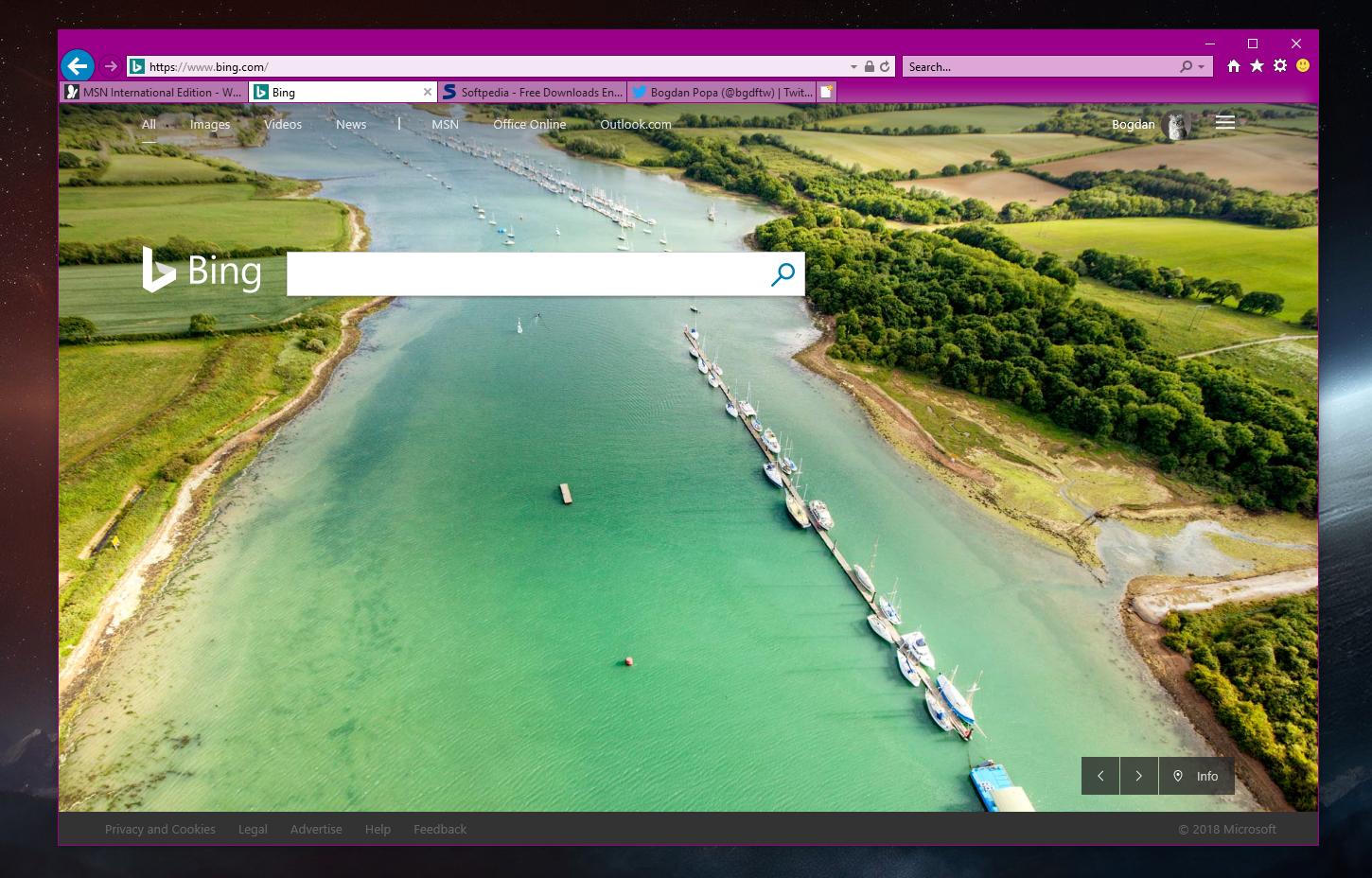Image resolution: width=1372 pixels, height=878 pixels.
Task: Close the Internet Explorer window
Action: coord(1296,44)
